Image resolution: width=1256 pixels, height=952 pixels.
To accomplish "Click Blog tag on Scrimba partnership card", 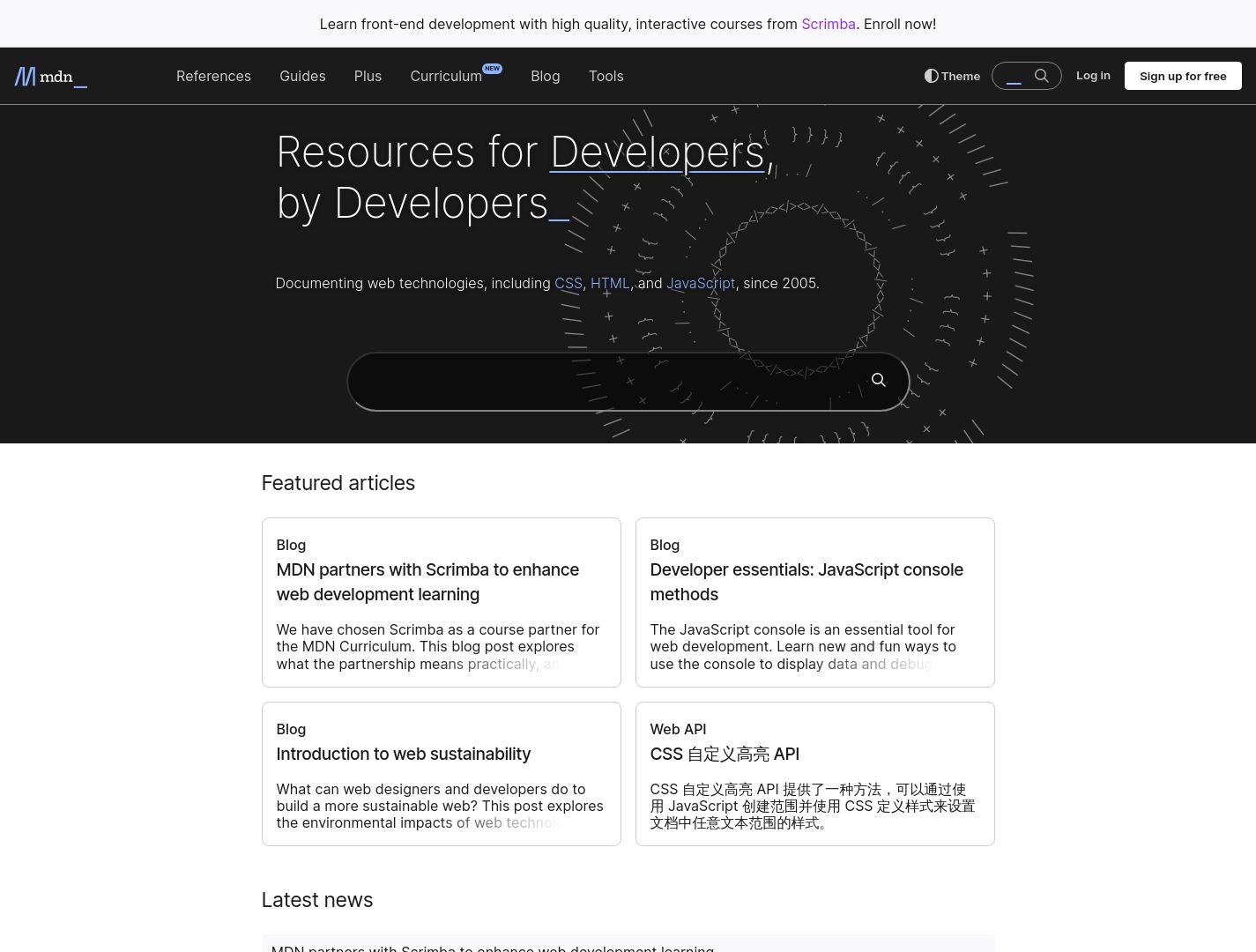I will (x=291, y=545).
